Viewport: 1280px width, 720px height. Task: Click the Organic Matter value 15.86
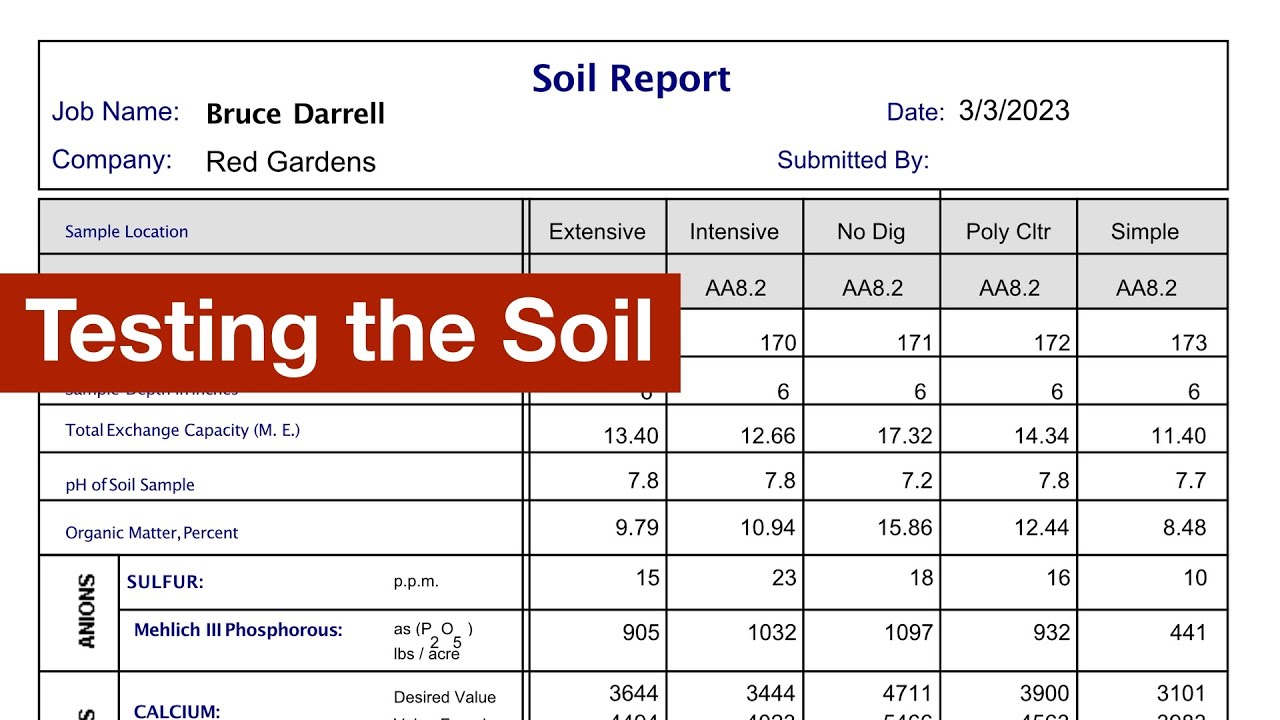(903, 527)
